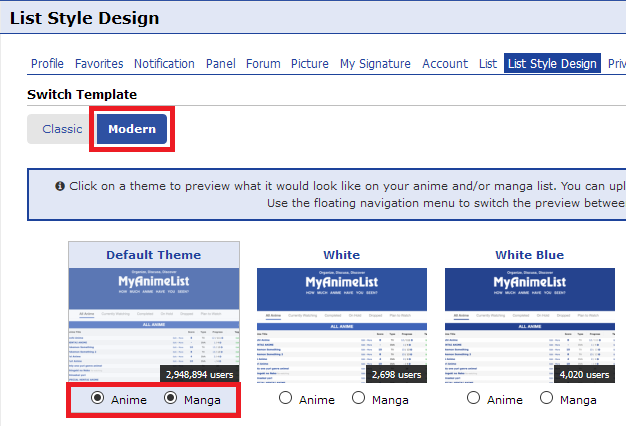Select the List Style Design tab
The width and height of the screenshot is (626, 426).
[552, 63]
